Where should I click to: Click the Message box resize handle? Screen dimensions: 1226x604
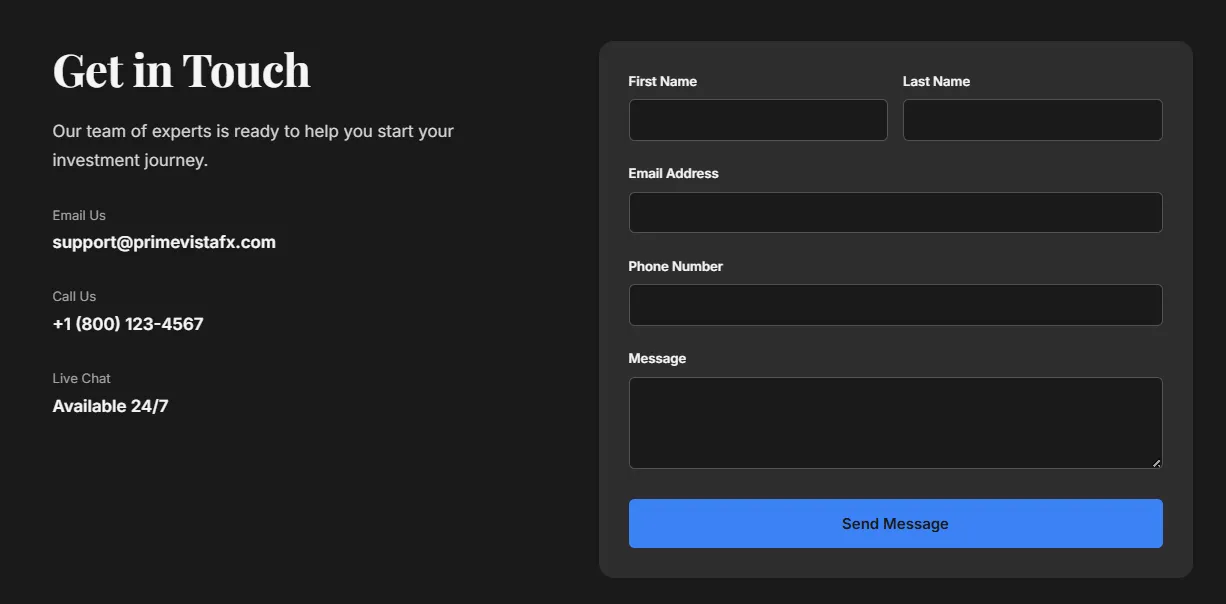[x=1156, y=463]
